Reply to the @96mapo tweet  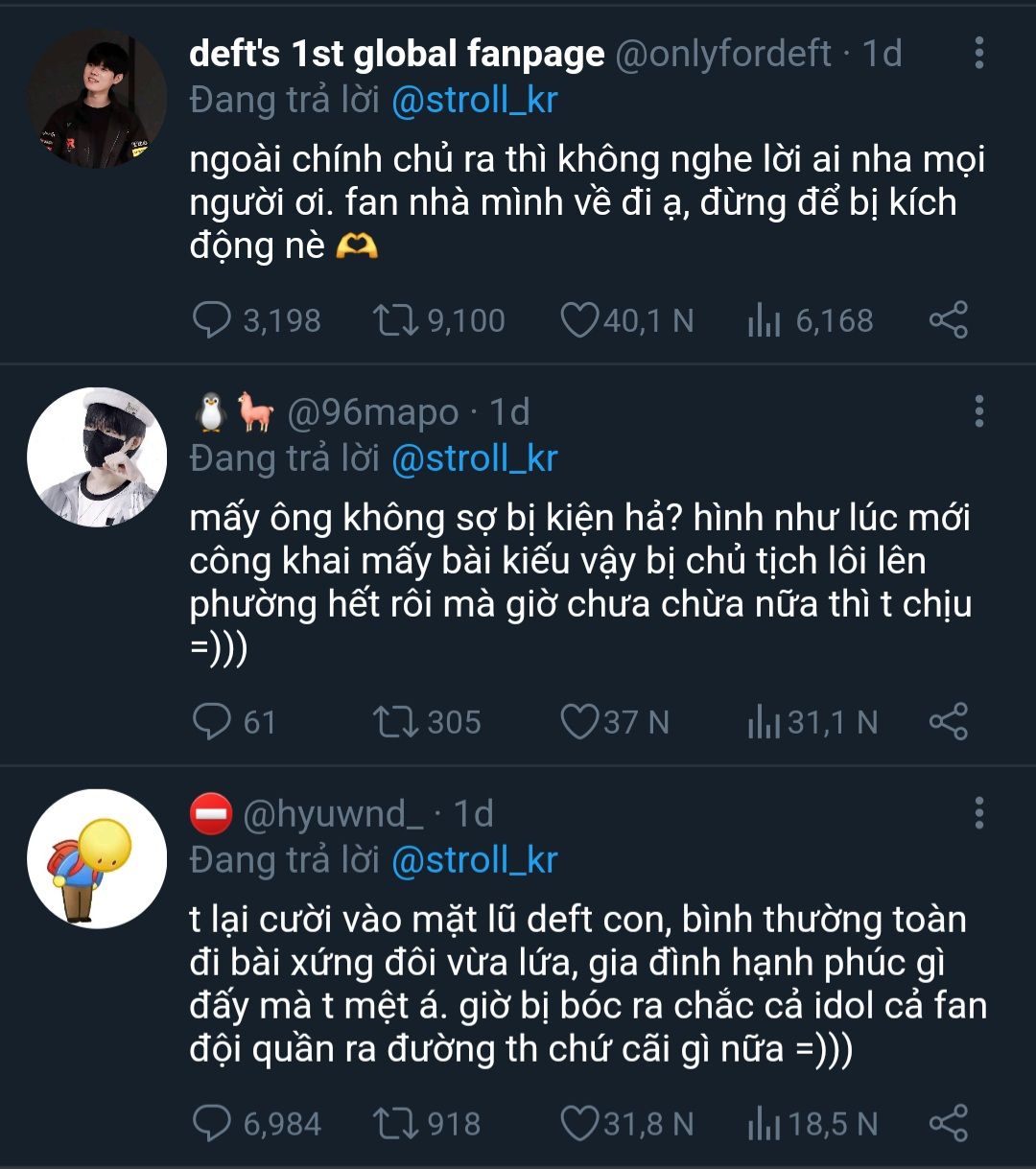point(212,722)
